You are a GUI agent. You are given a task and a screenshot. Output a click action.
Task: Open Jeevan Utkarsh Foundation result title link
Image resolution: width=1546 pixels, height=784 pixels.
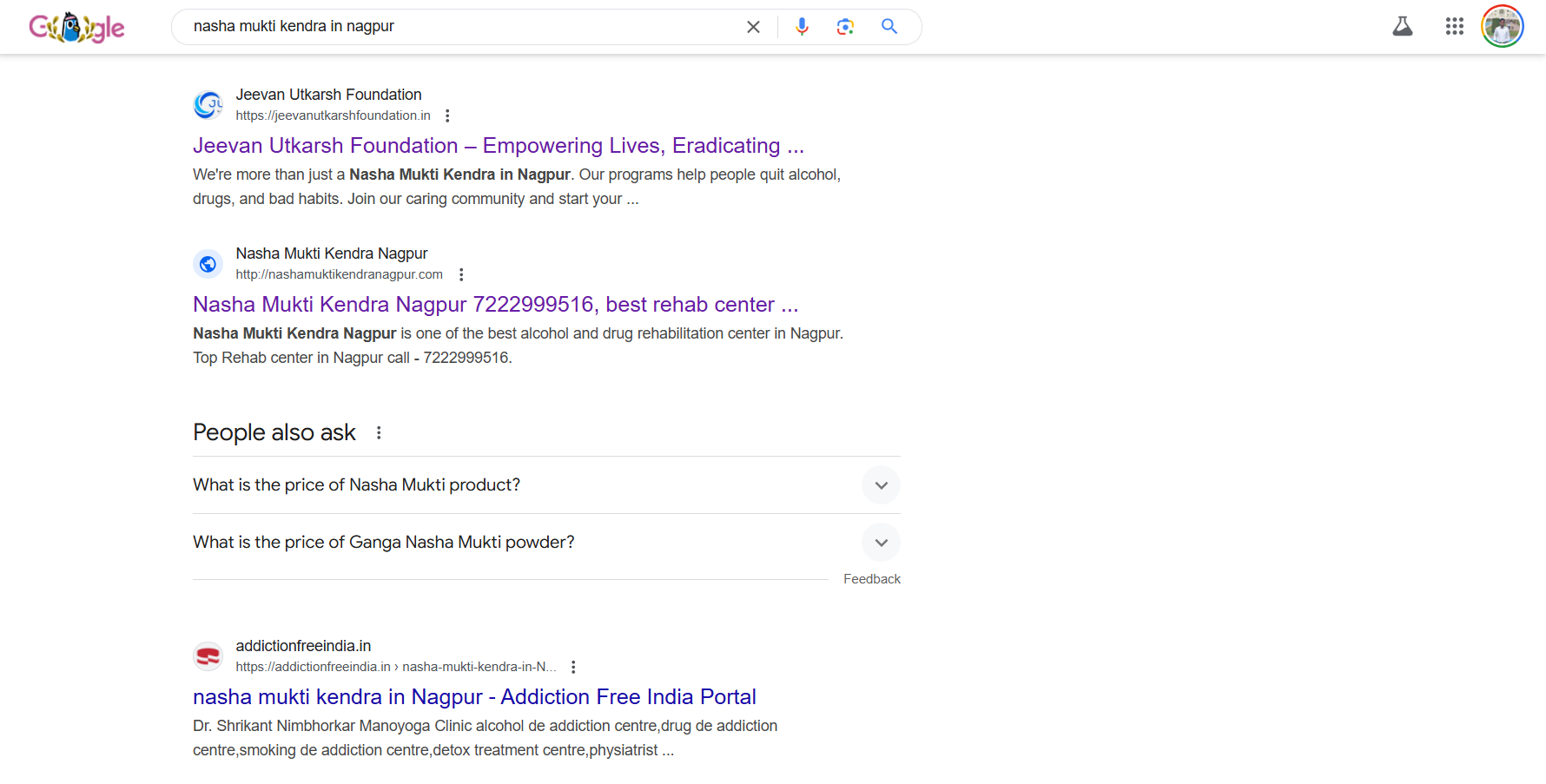[498, 146]
